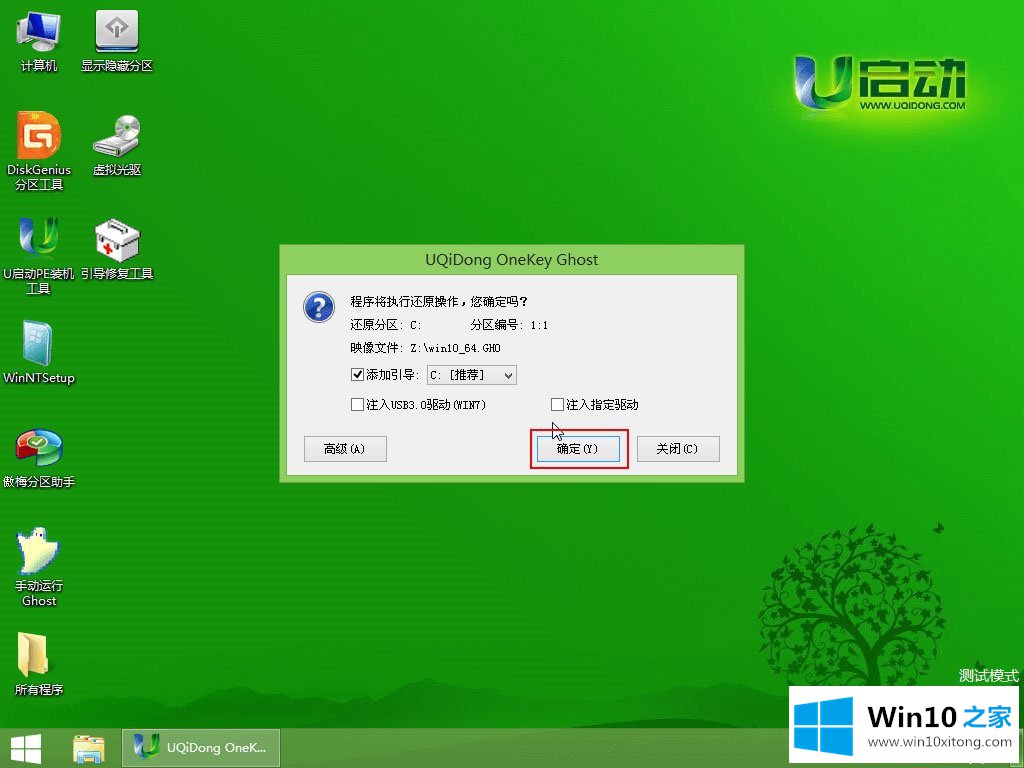The width and height of the screenshot is (1024, 768).
Task: Click the 还原分区: C: text
Action: click(x=385, y=325)
